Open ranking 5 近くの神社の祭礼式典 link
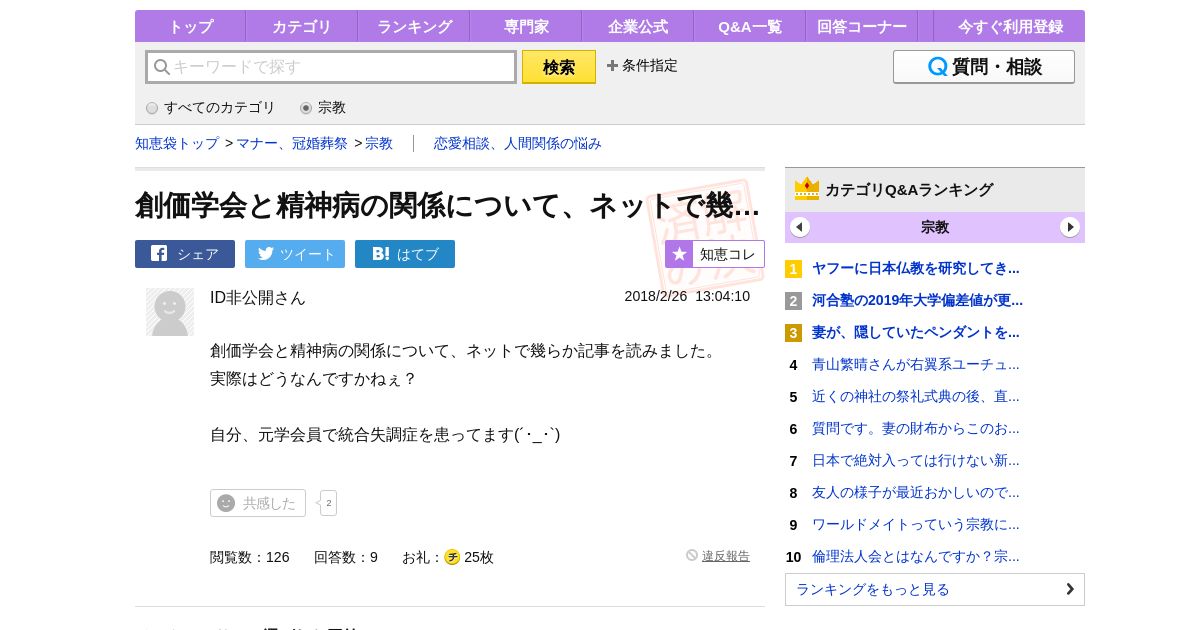The width and height of the screenshot is (1200, 630). (x=916, y=396)
